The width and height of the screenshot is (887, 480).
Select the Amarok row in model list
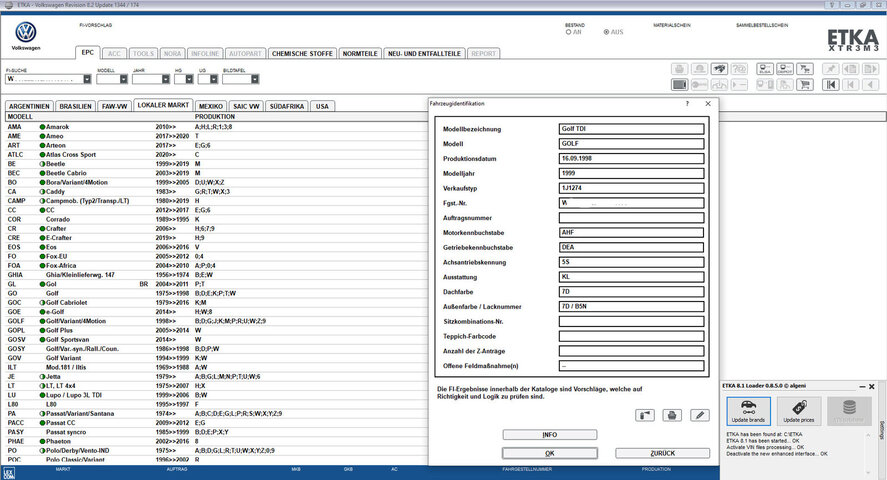coord(215,127)
